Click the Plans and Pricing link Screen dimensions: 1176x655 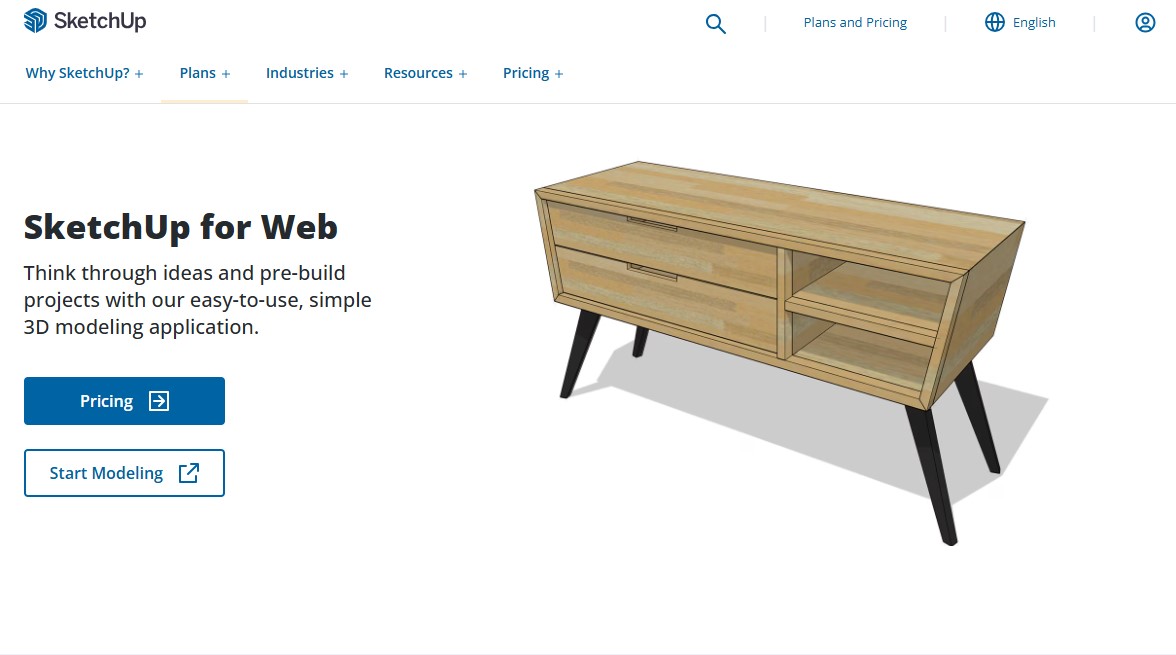pos(855,23)
